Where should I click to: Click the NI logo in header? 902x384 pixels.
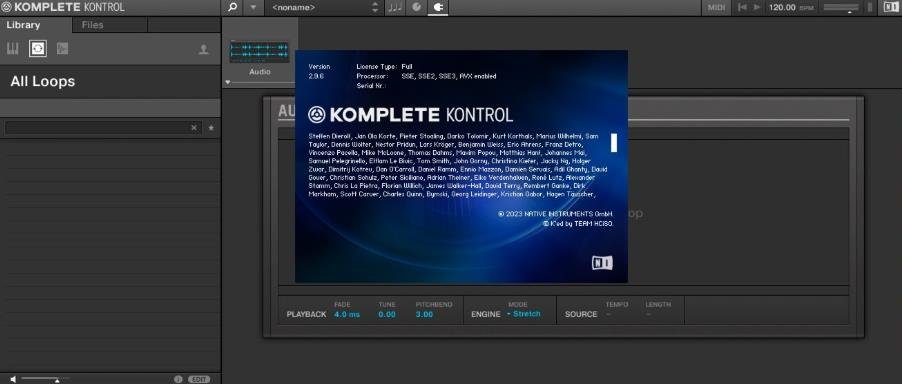pos(891,7)
